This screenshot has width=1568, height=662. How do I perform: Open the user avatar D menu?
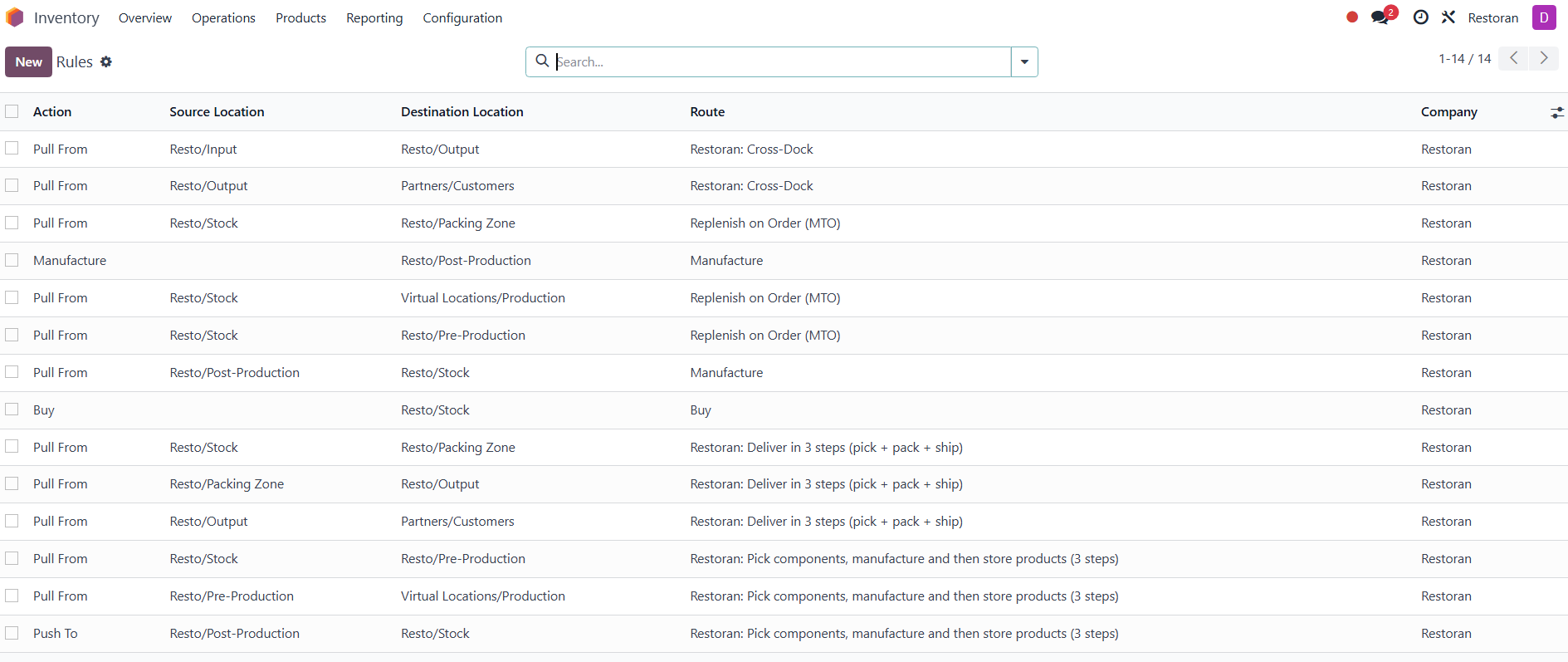(x=1544, y=17)
